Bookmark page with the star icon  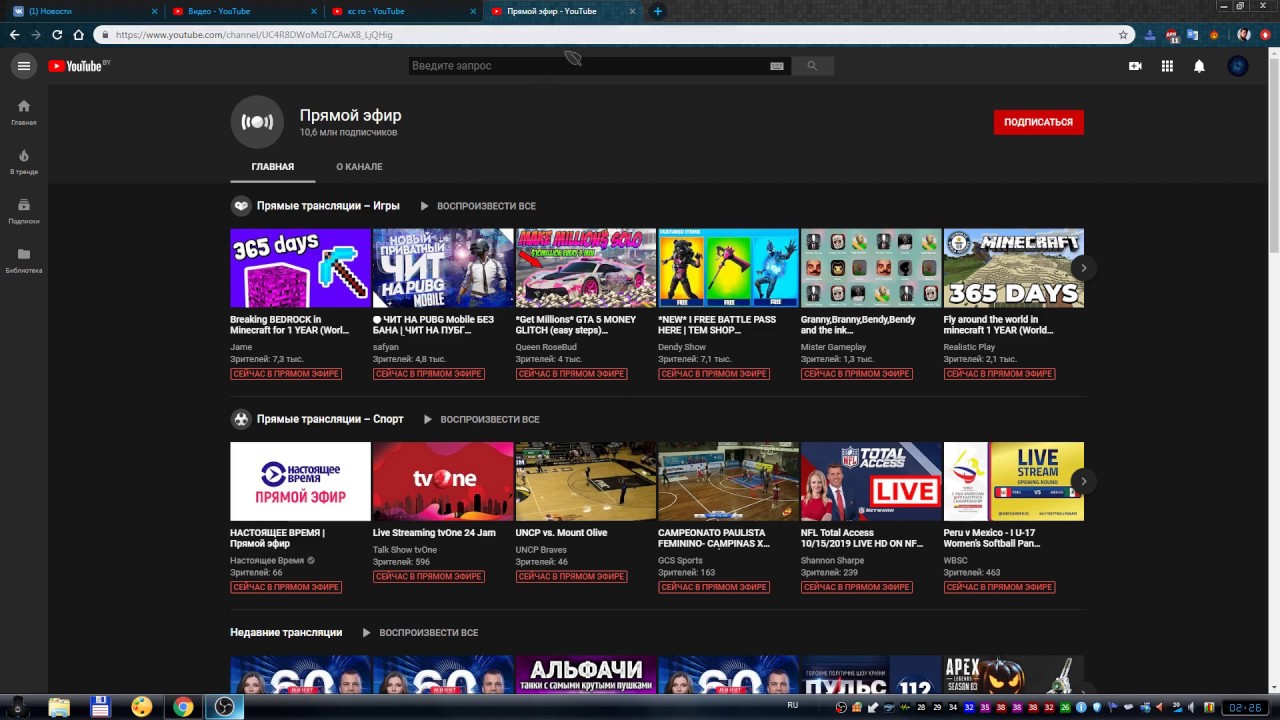click(1123, 34)
